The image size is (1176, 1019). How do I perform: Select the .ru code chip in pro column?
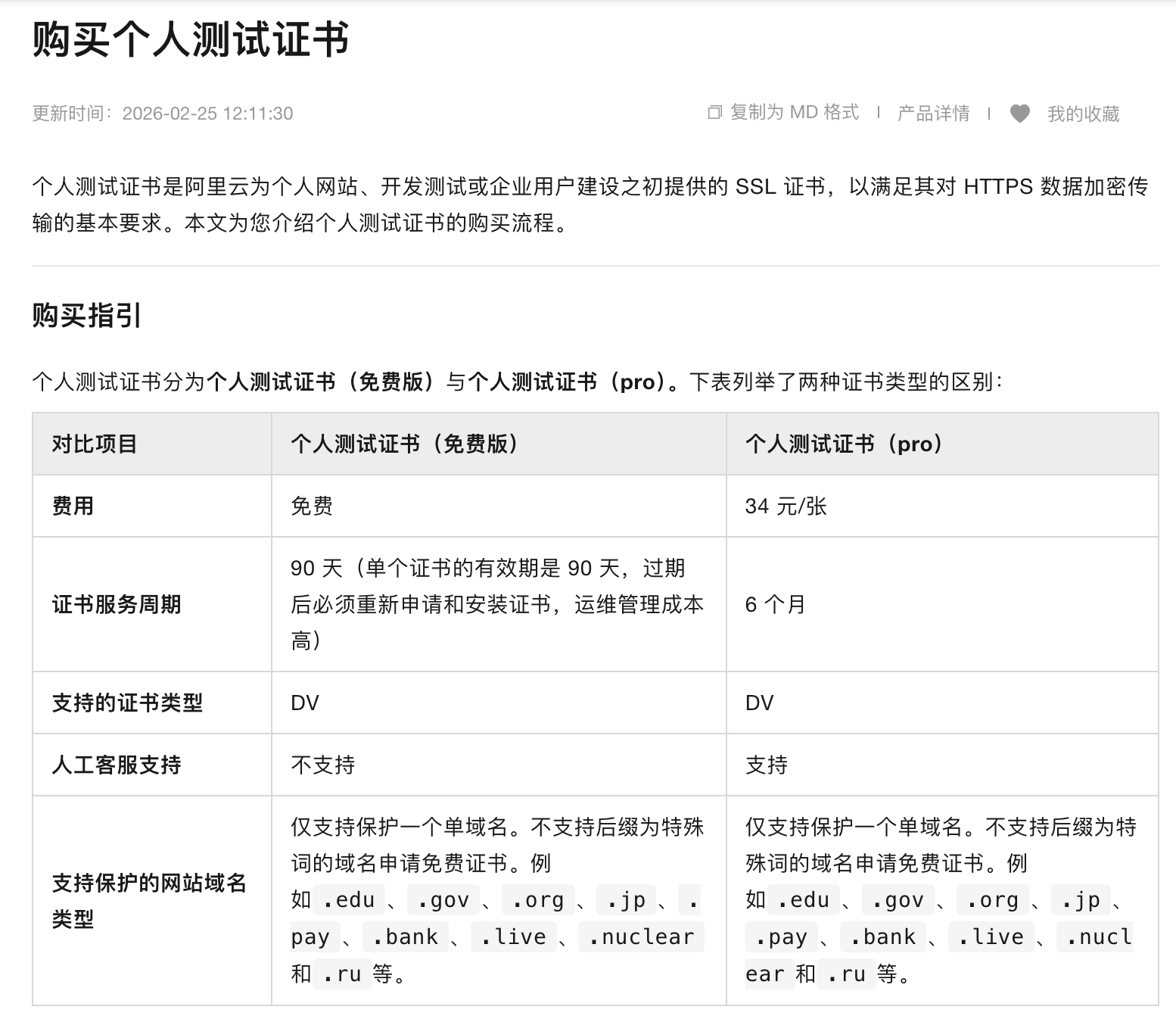pyautogui.click(x=846, y=974)
